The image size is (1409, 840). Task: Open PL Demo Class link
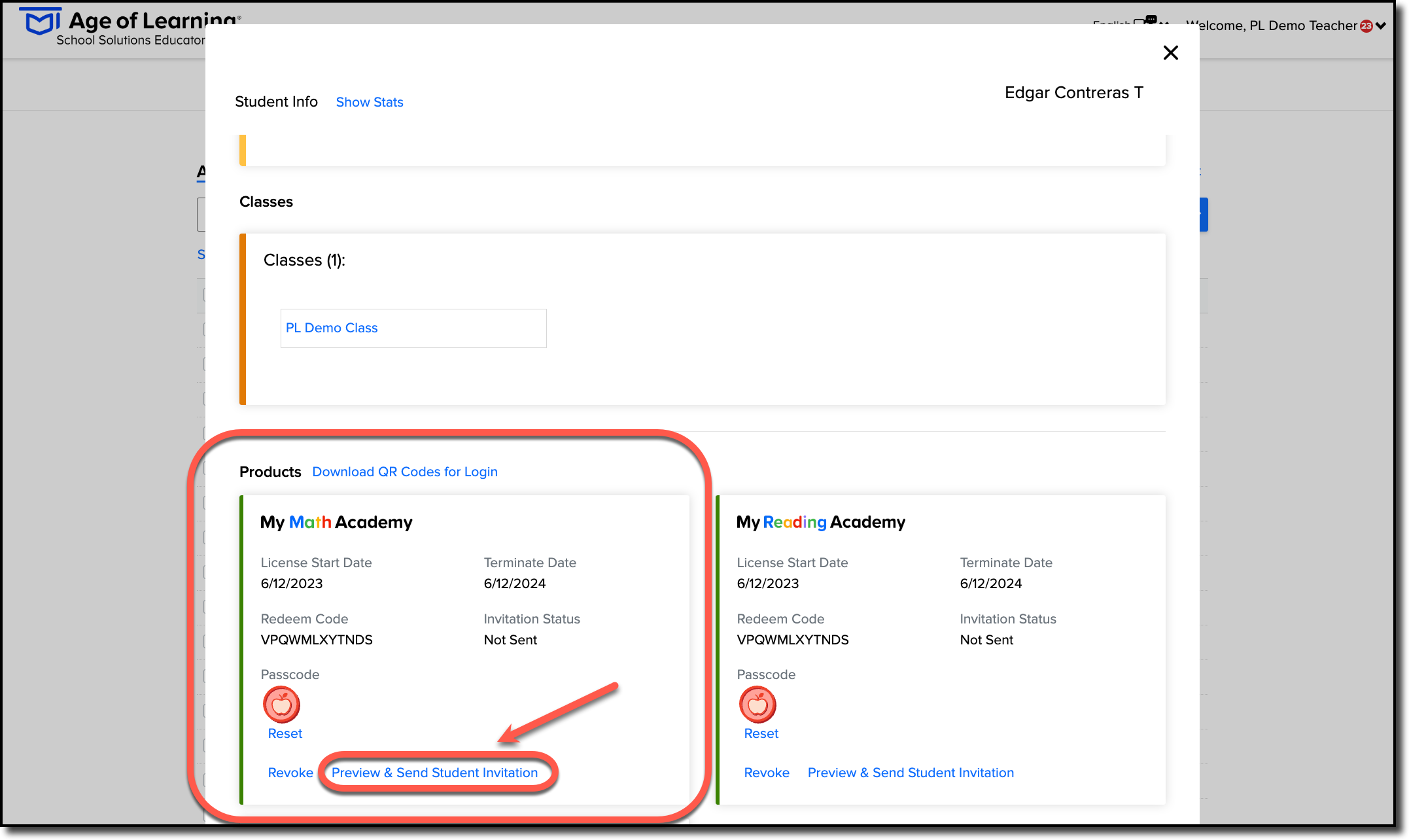coord(332,328)
